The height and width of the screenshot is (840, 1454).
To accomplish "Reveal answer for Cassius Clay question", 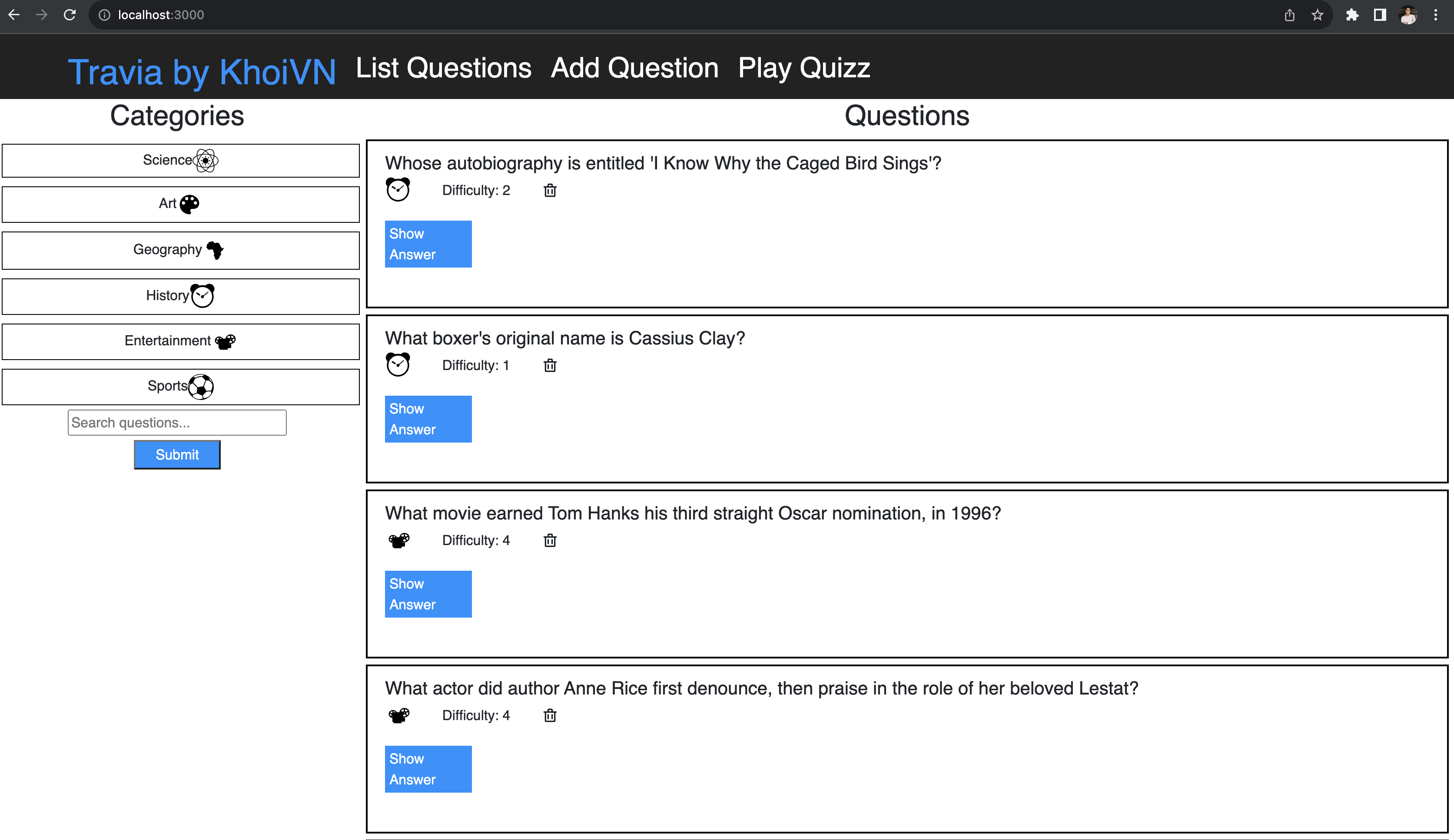I will (x=428, y=419).
